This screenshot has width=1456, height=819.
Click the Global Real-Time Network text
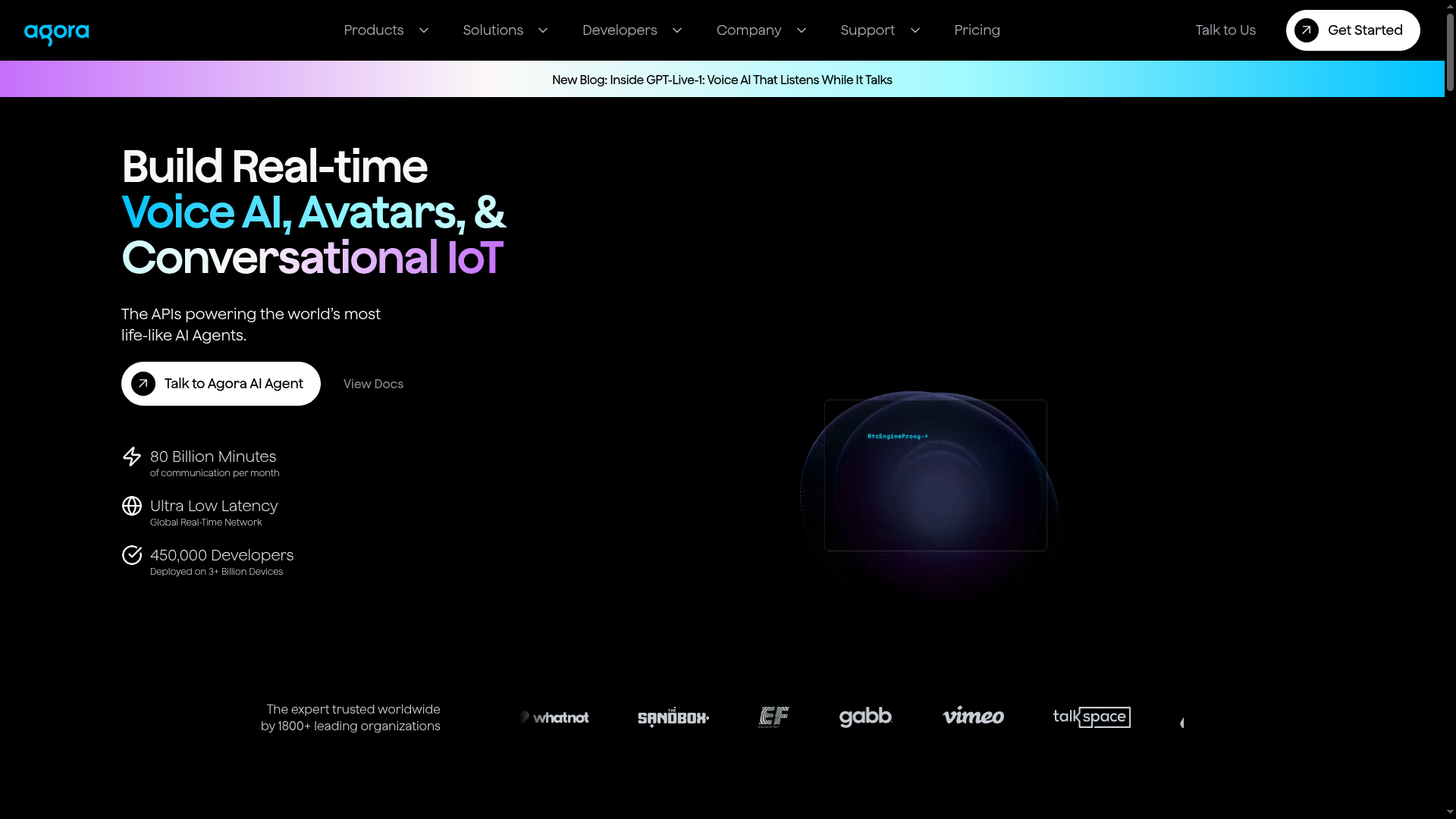pyautogui.click(x=206, y=522)
